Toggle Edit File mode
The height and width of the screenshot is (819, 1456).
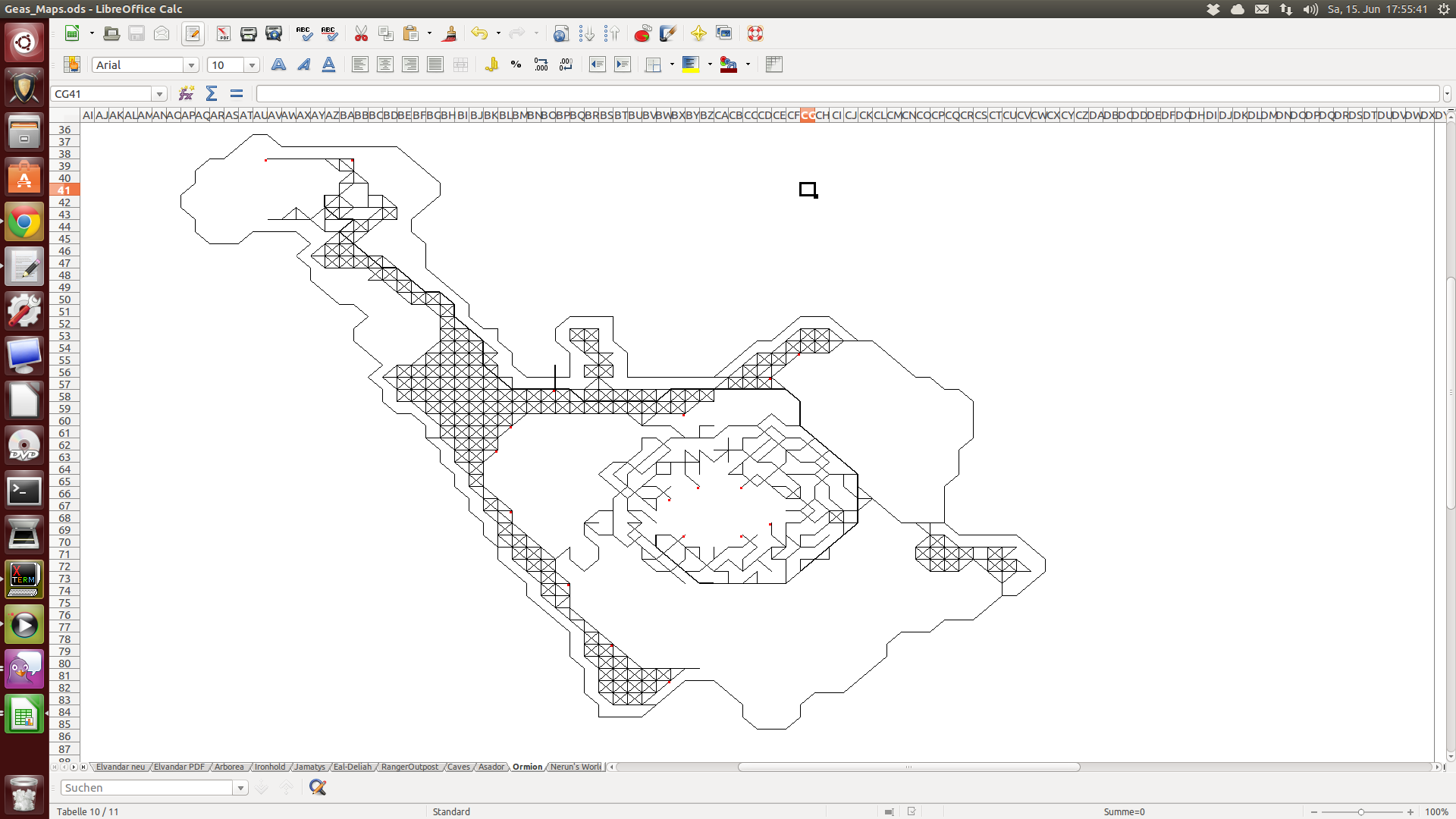pyautogui.click(x=193, y=34)
